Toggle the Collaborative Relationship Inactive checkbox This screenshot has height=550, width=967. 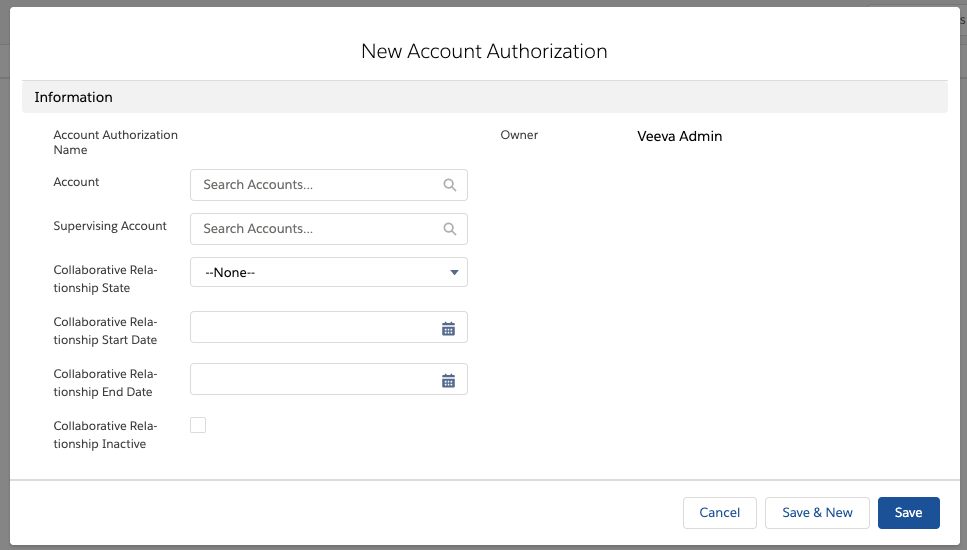[x=198, y=425]
